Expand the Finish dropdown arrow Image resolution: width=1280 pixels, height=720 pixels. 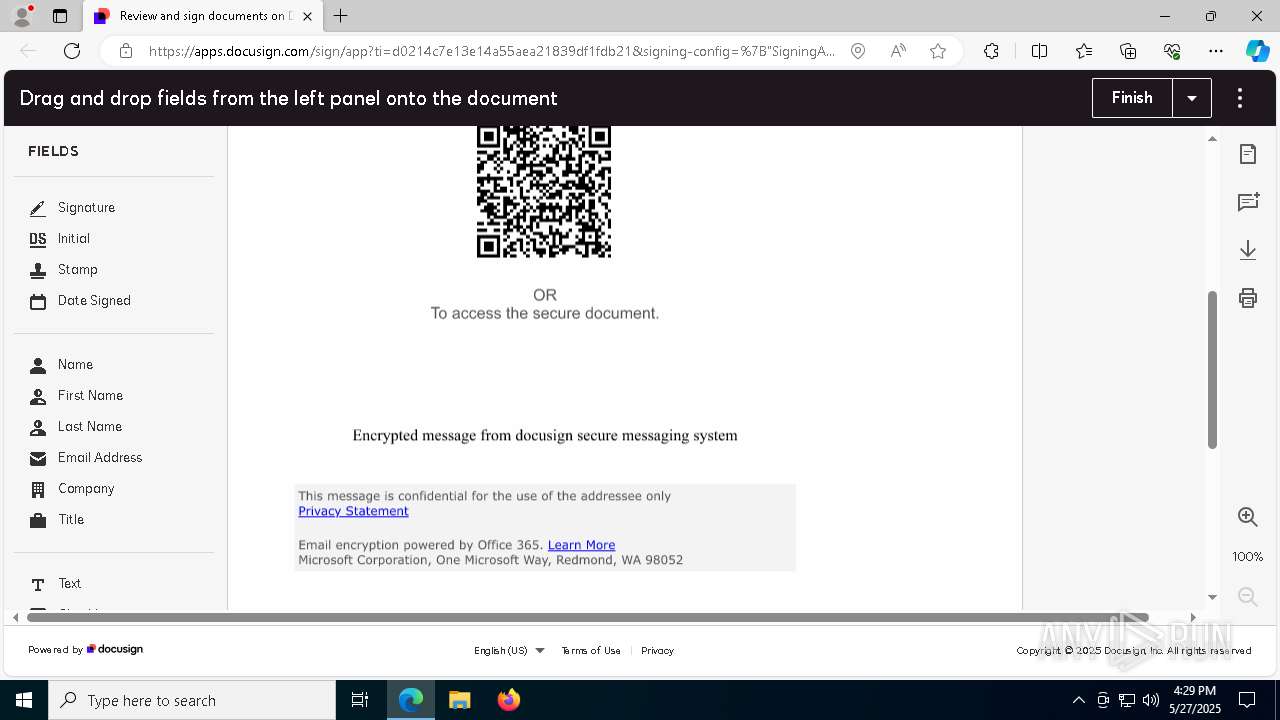1192,98
